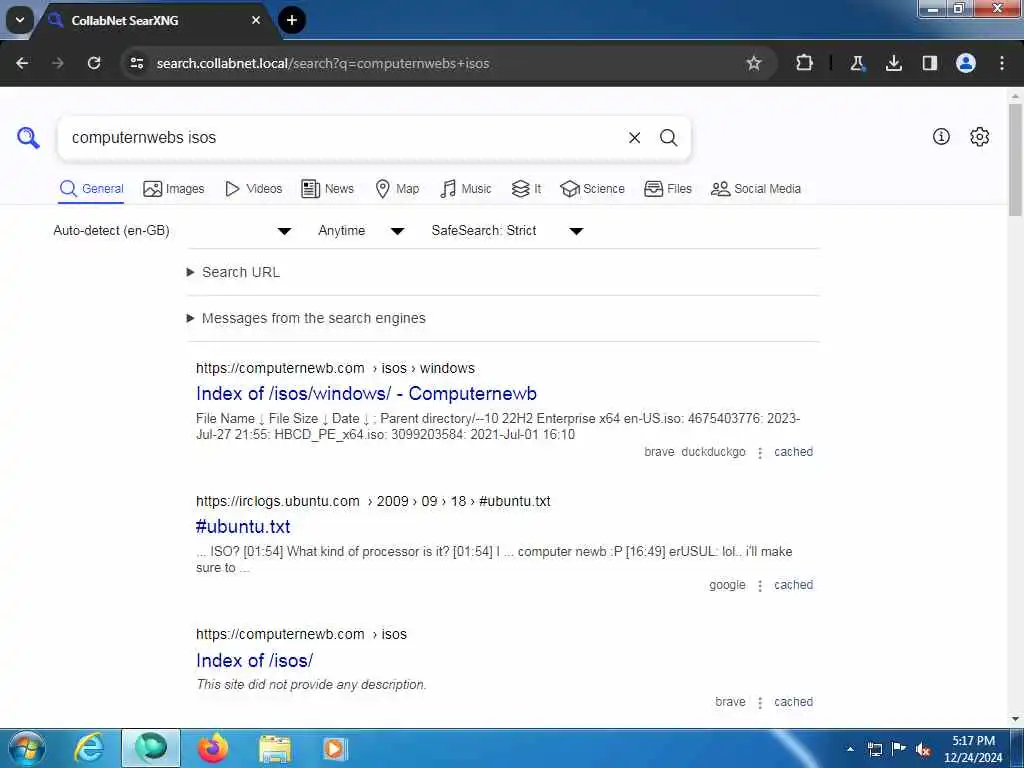Open the Anytime time range dropdown
Viewport: 1024px width, 768px height.
point(361,231)
